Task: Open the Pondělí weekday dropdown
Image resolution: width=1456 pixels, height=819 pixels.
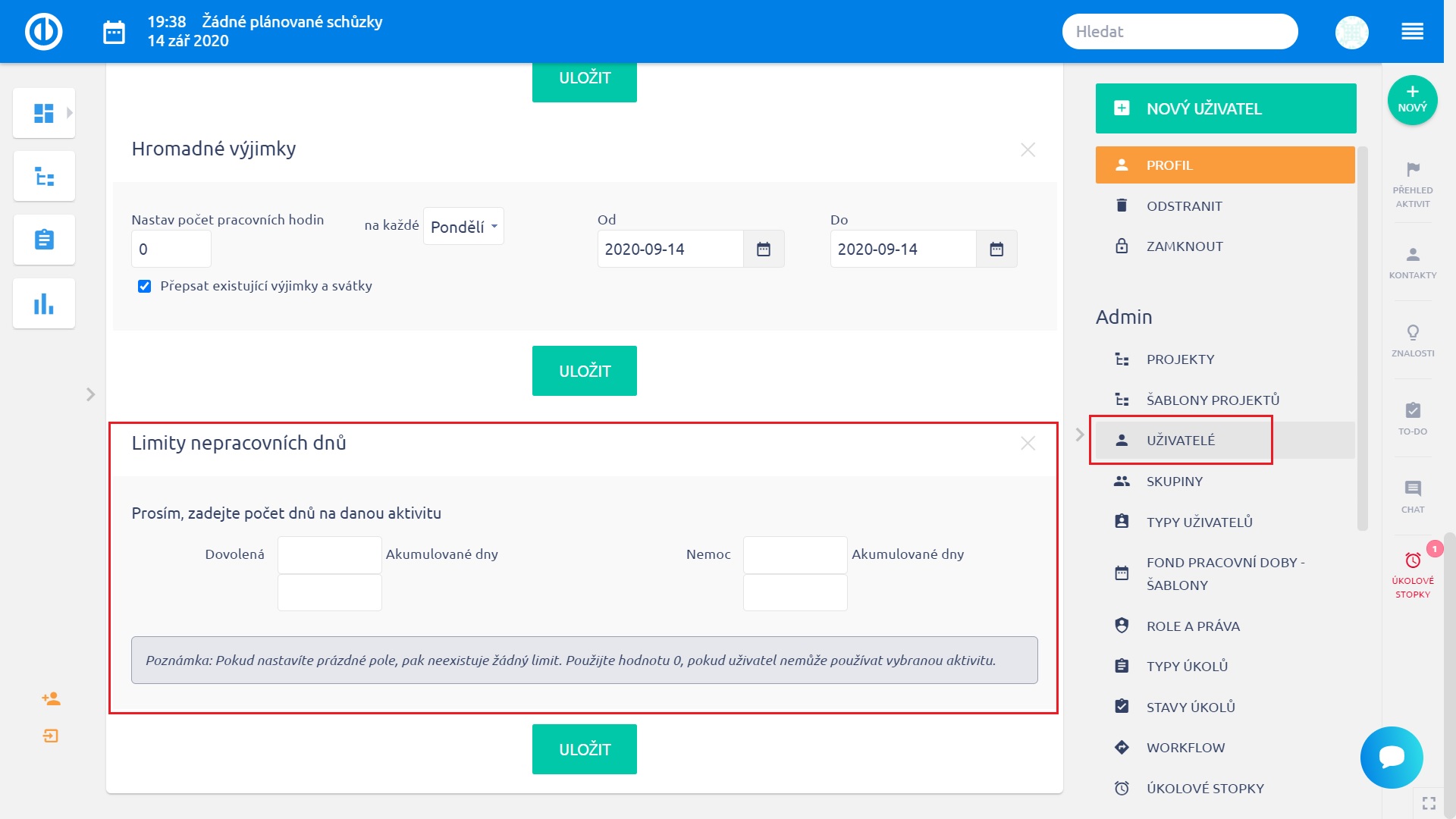Action: [463, 226]
